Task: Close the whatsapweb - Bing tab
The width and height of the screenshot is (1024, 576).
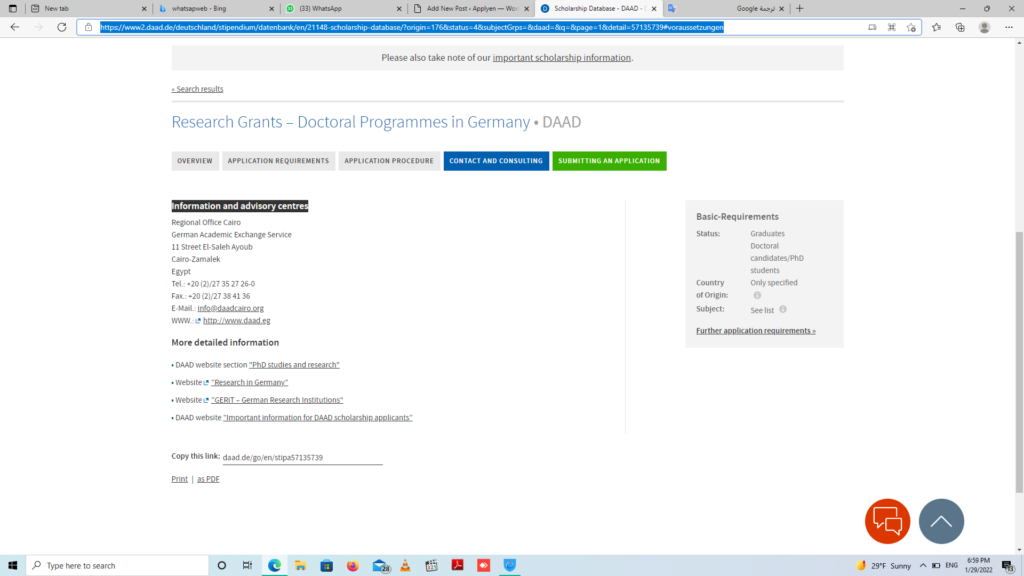Action: pyautogui.click(x=272, y=8)
